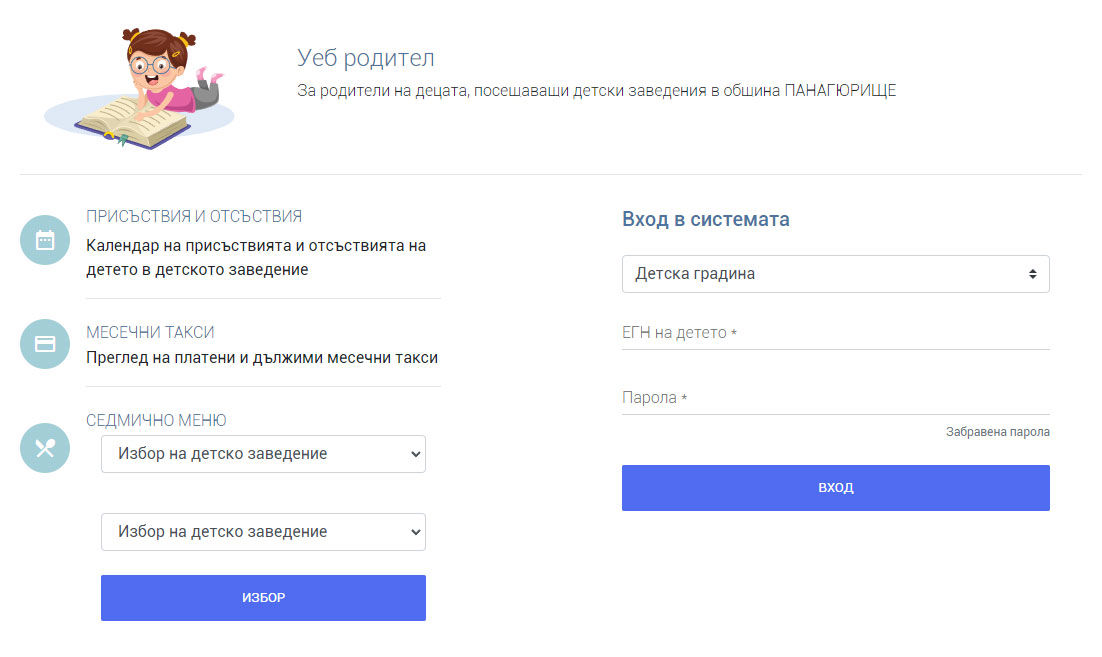Click the fork and knife menu icon
This screenshot has width=1102, height=657.
click(44, 447)
